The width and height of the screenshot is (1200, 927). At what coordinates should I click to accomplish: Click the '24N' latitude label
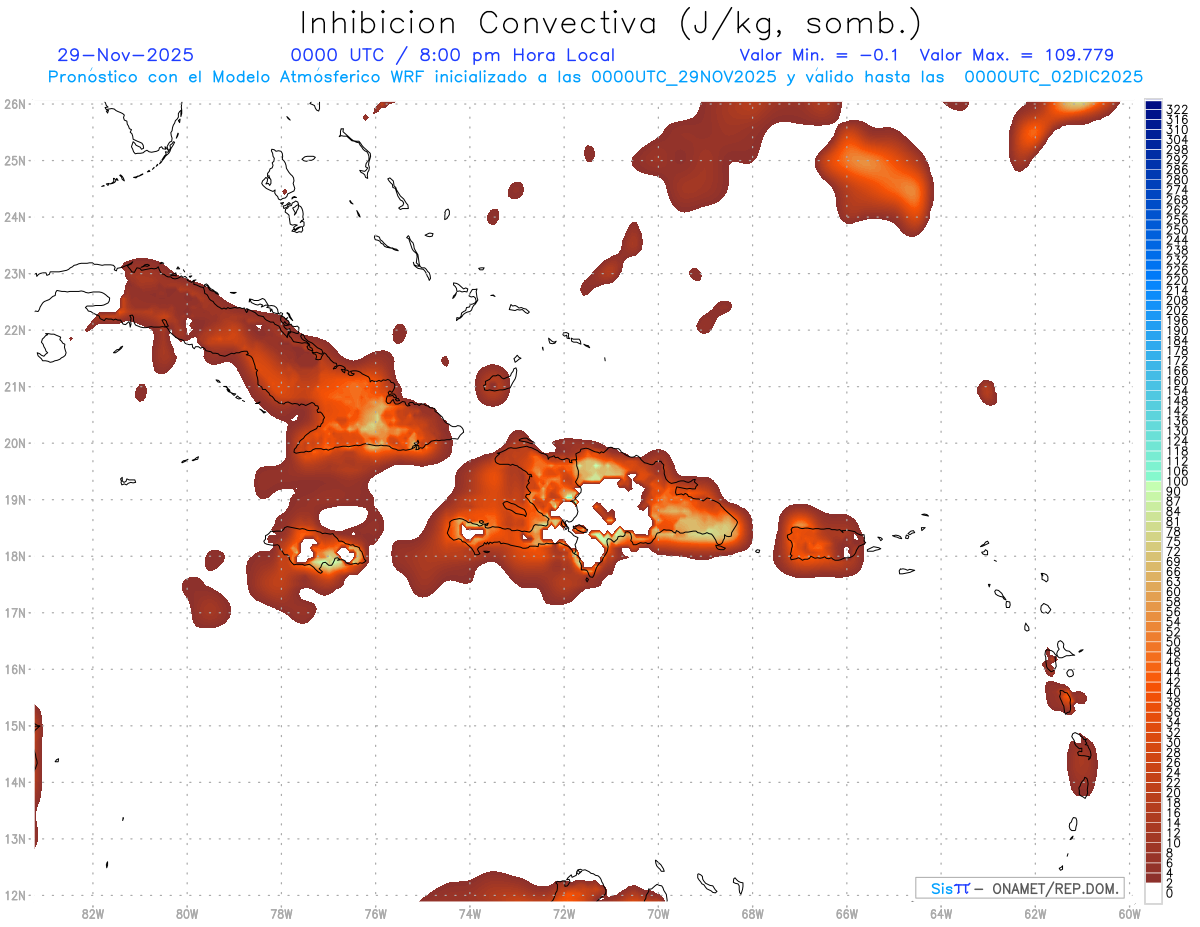pyautogui.click(x=15, y=217)
